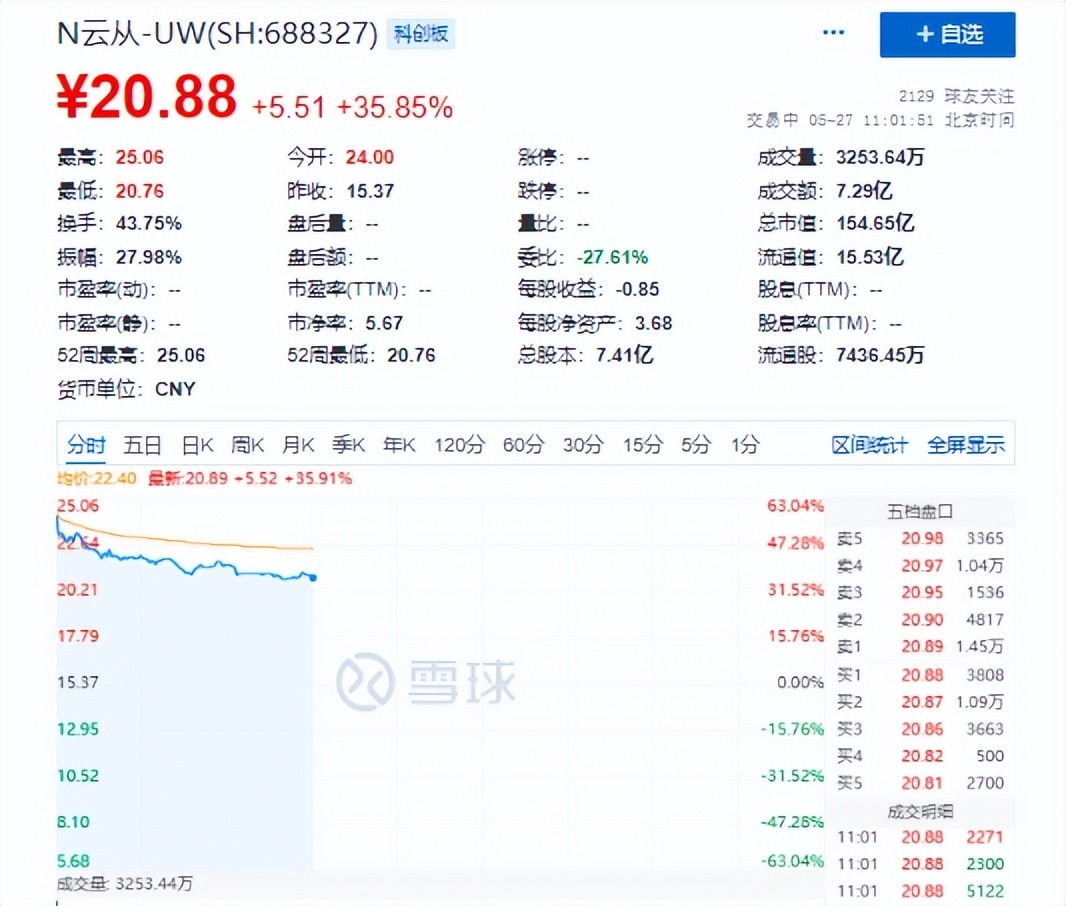
Task: Click the 63.04% axis label
Action: point(795,506)
